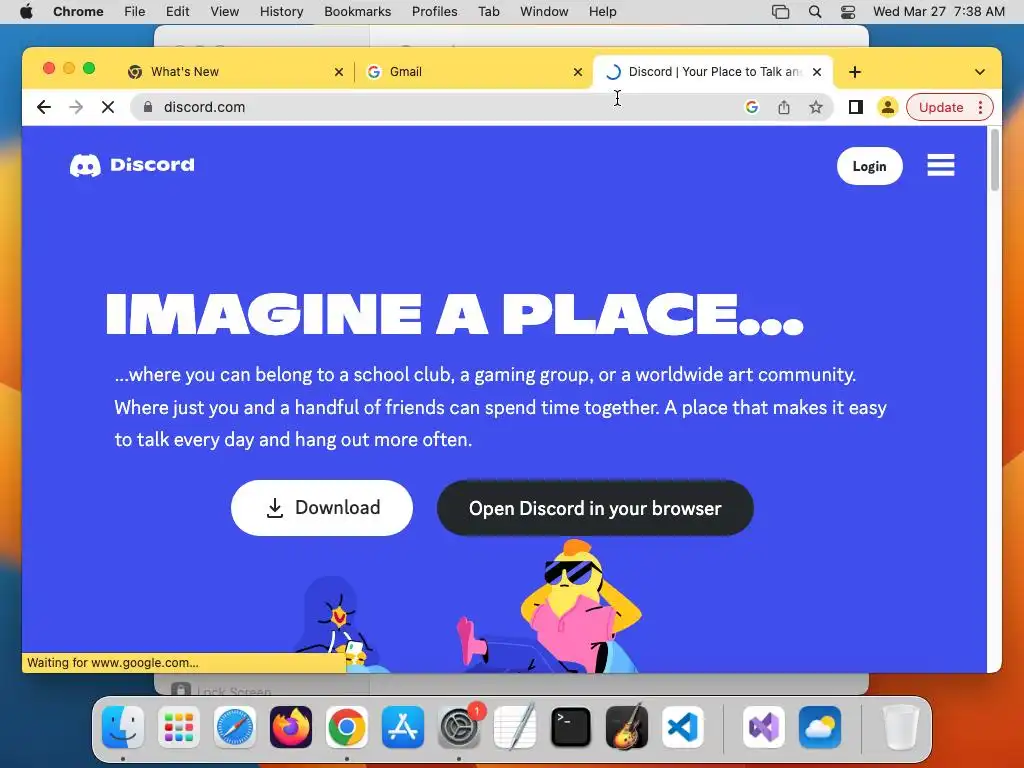Open the History menu
This screenshot has width=1024, height=768.
pos(281,12)
